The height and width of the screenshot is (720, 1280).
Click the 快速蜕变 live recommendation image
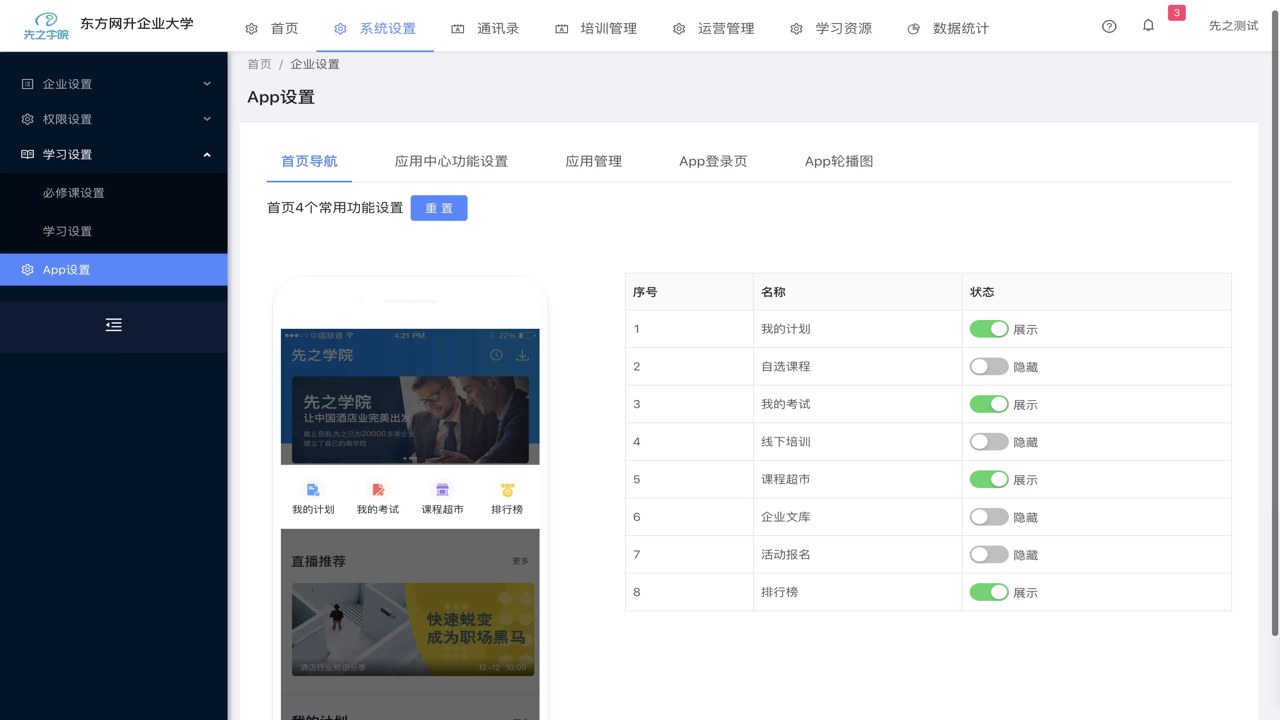point(413,629)
